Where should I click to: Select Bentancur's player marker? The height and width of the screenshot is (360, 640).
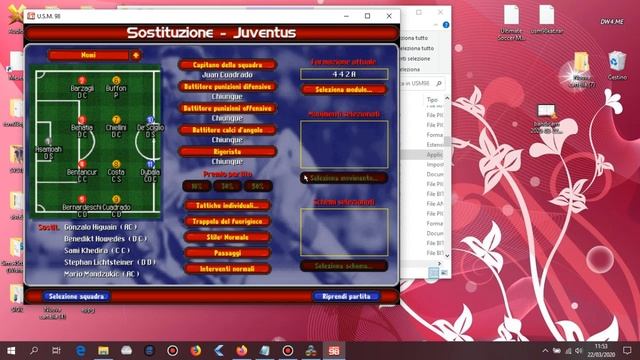point(82,164)
